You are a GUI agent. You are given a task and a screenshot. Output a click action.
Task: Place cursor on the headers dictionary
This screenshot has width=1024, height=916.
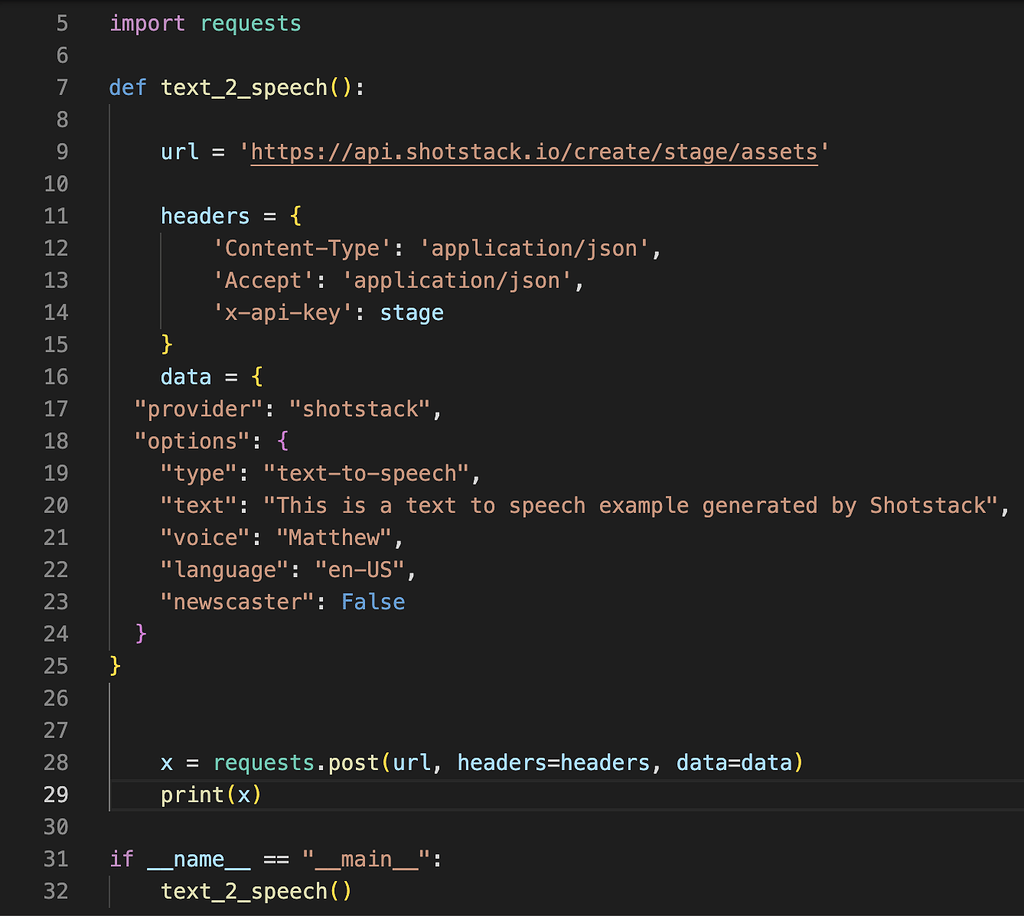click(204, 215)
